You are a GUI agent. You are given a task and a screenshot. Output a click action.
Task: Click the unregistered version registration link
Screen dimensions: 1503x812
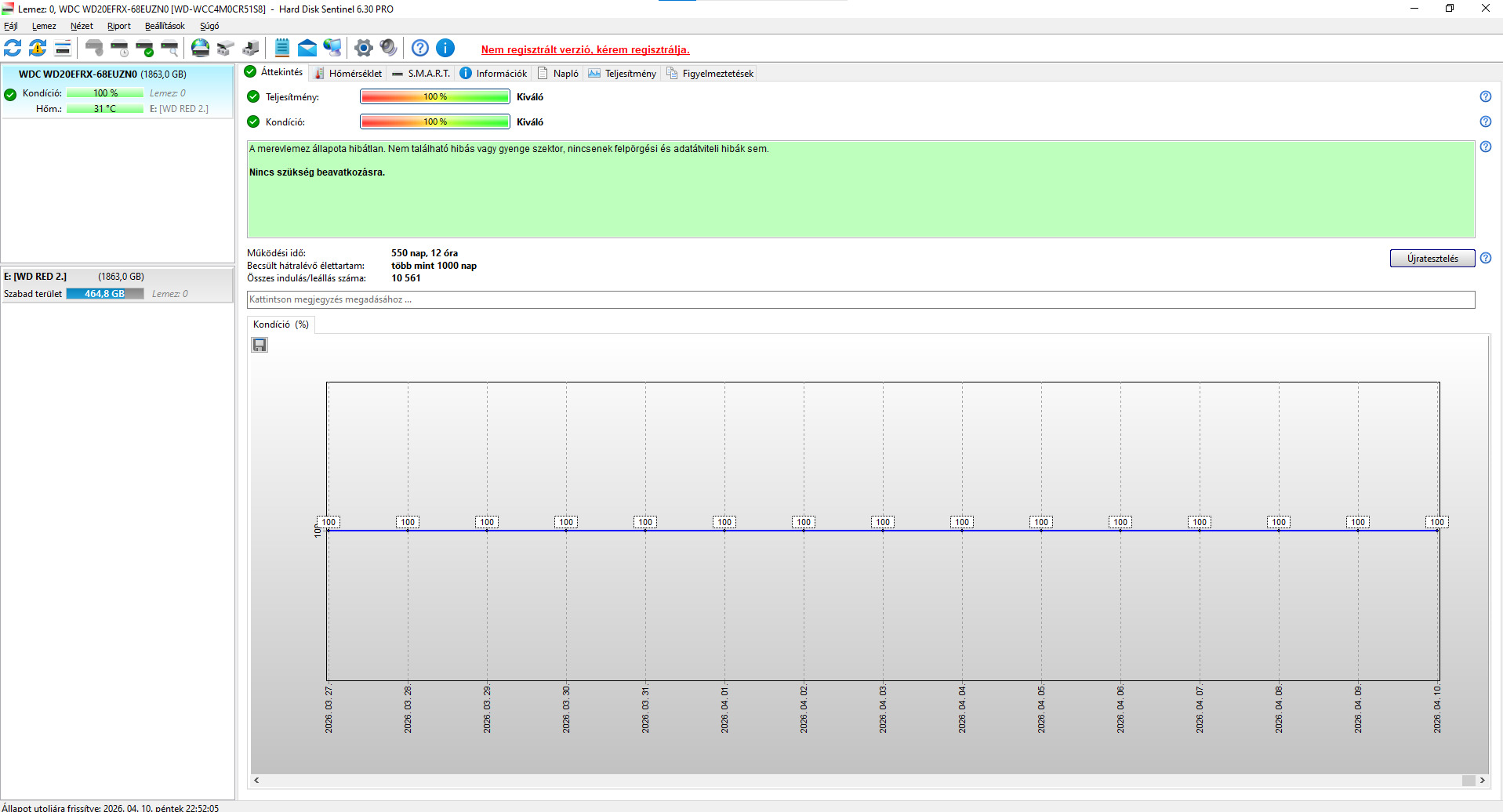pyautogui.click(x=586, y=49)
